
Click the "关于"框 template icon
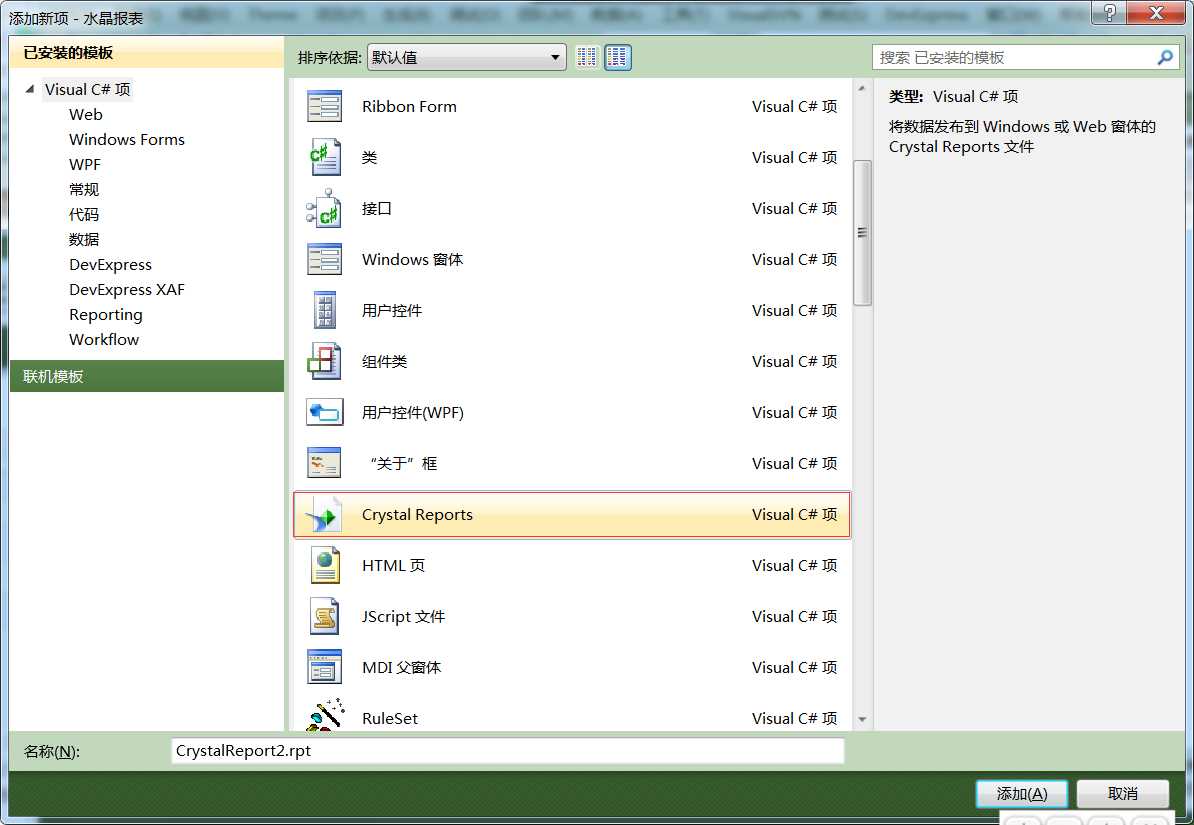(324, 463)
